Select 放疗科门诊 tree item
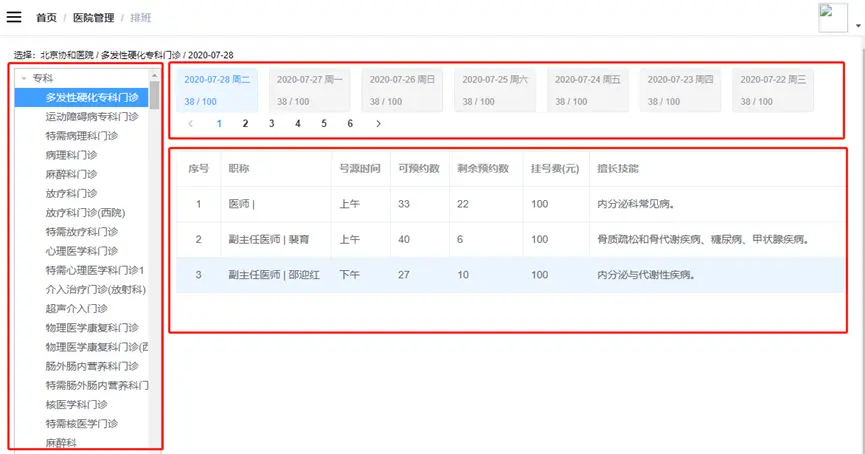Screen dimensions: 865x454 [71, 193]
